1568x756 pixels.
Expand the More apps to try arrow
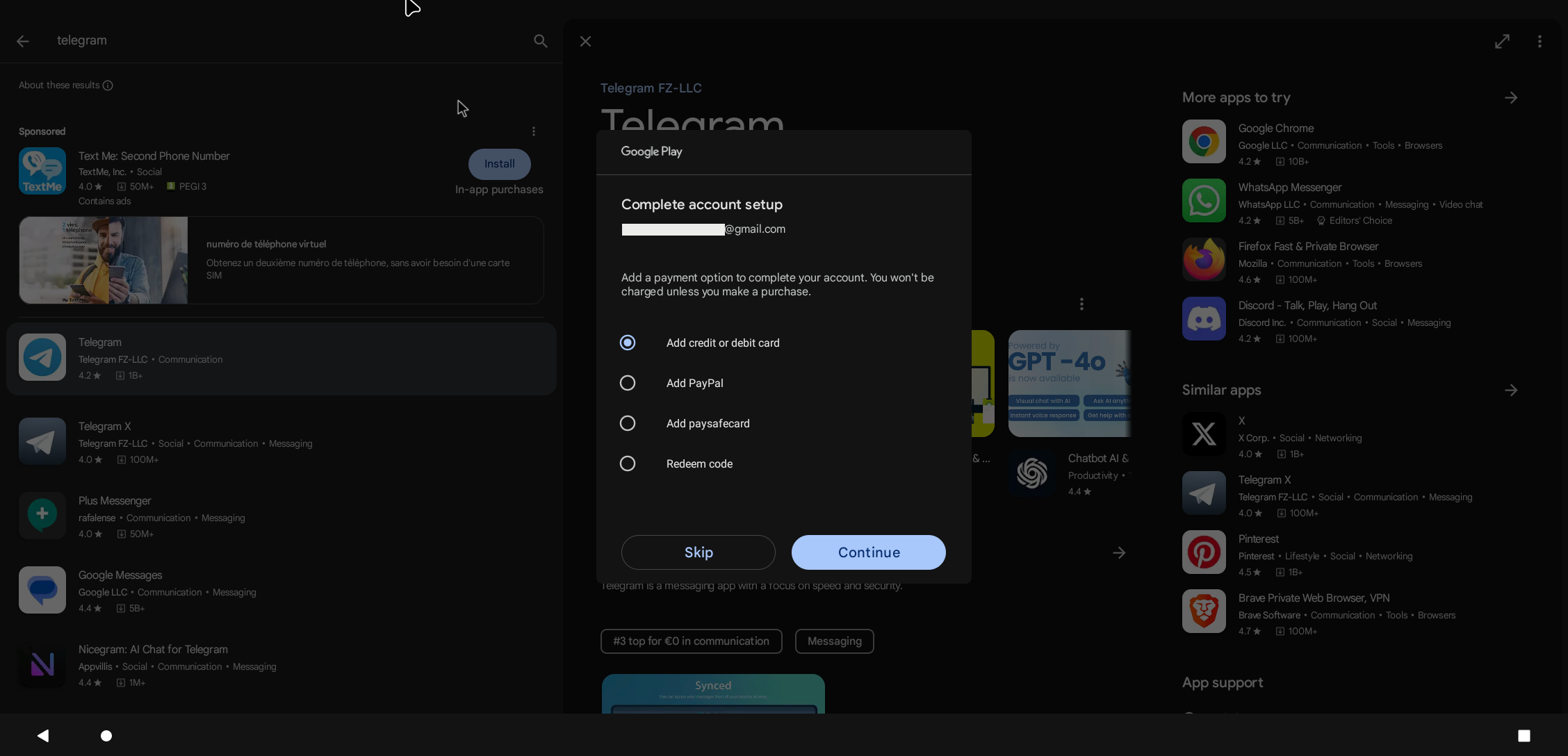[1511, 98]
